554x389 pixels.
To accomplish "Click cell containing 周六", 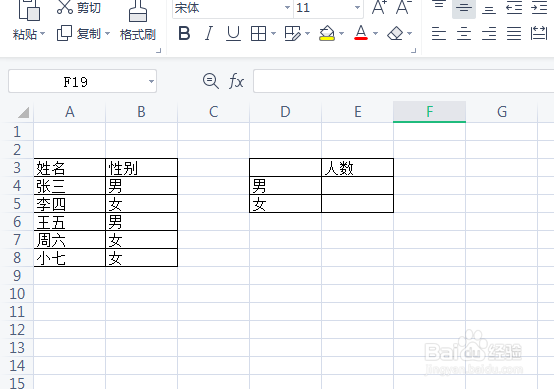I will (70, 240).
